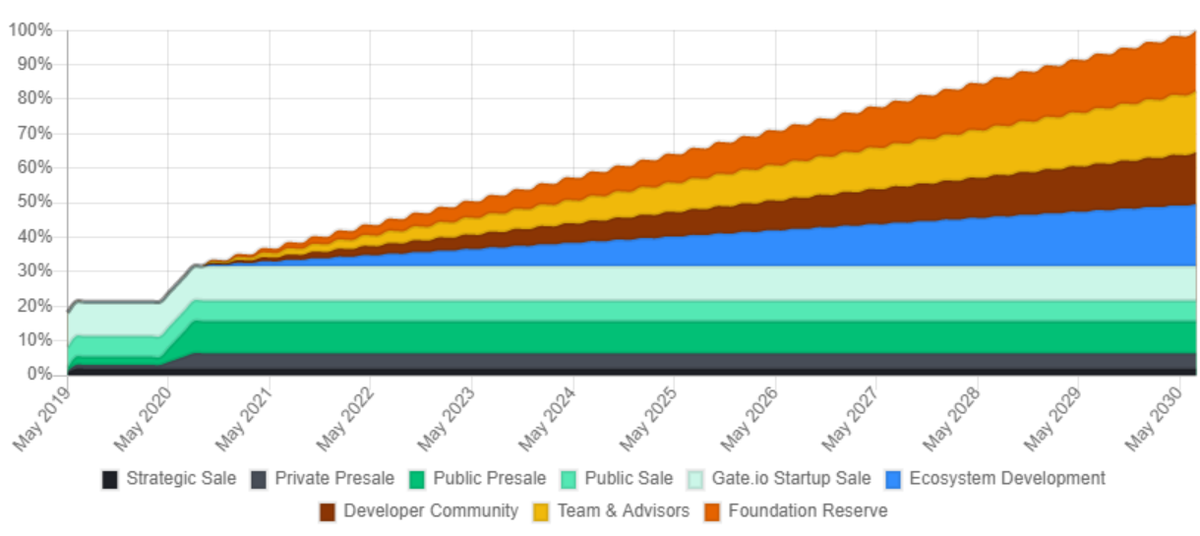The image size is (1200, 536).
Task: Toggle the Team & Advisors legend text
Action: [x=623, y=511]
